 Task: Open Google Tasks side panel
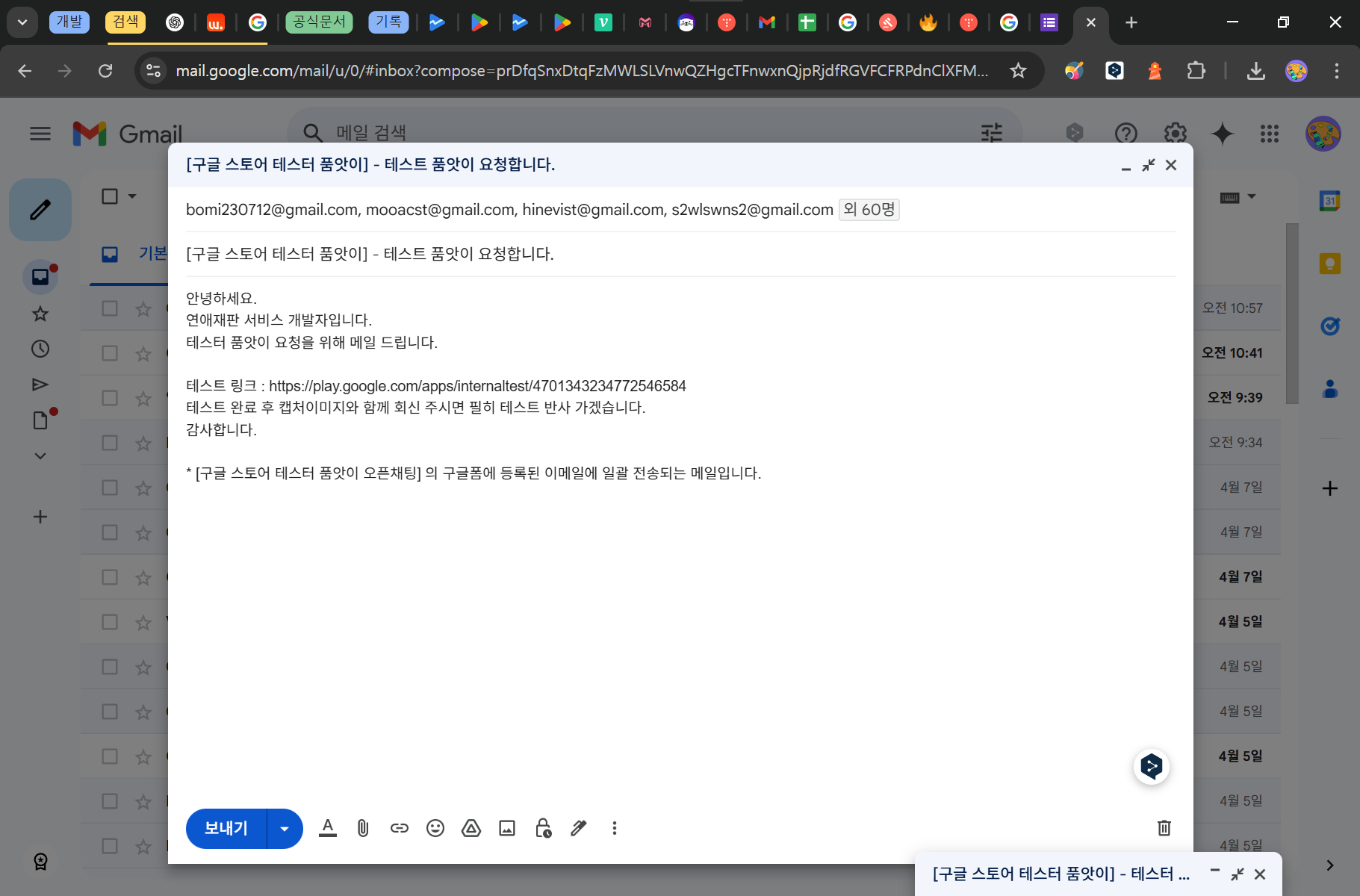(1330, 326)
